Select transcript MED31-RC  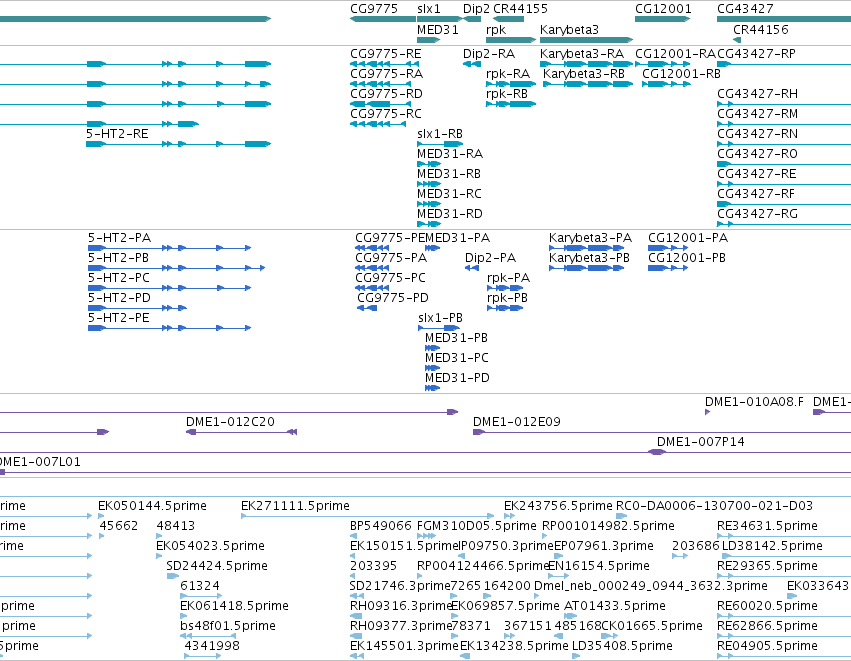pyautogui.click(x=449, y=194)
